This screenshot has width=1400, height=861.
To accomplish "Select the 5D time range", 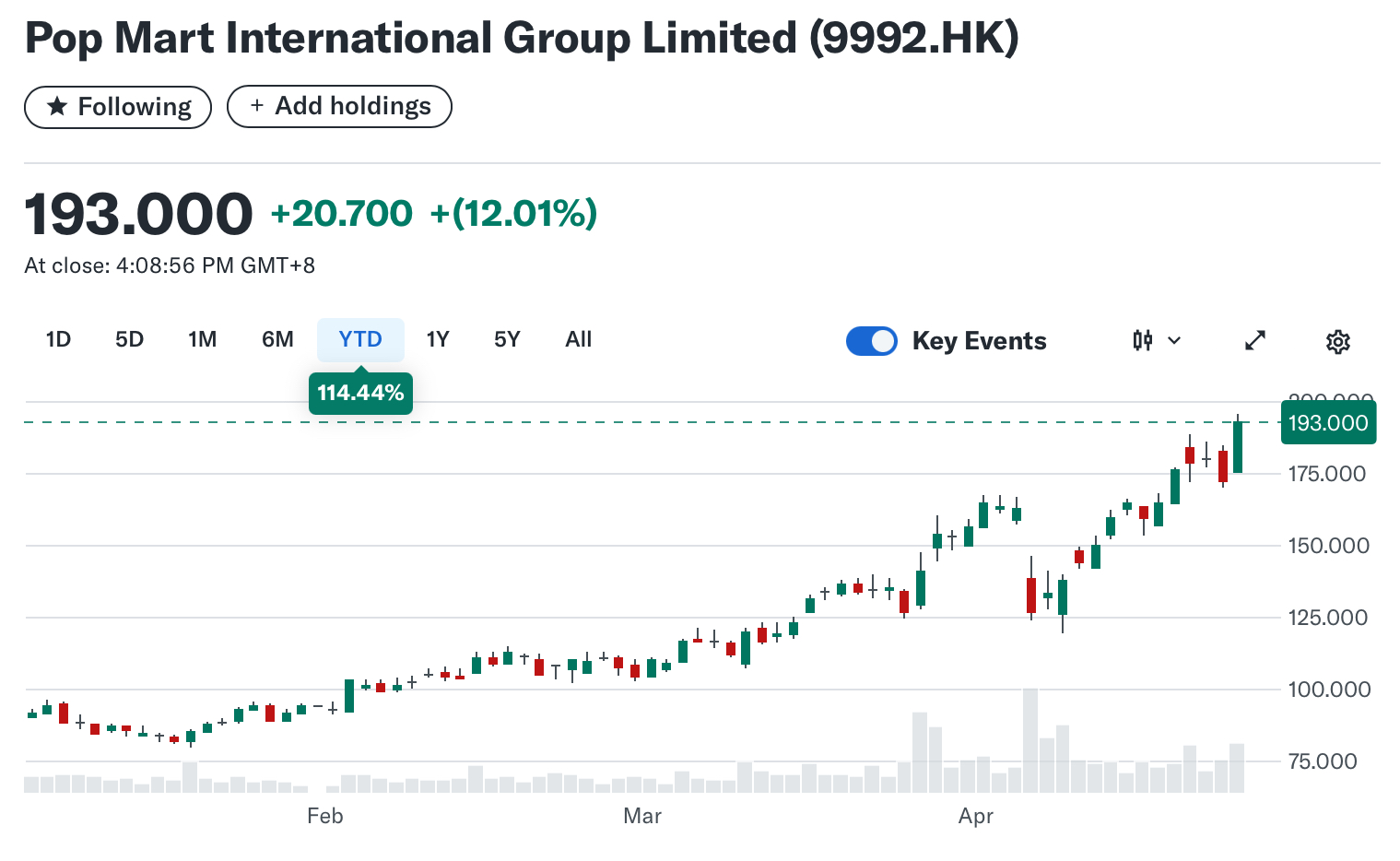I will 129,340.
